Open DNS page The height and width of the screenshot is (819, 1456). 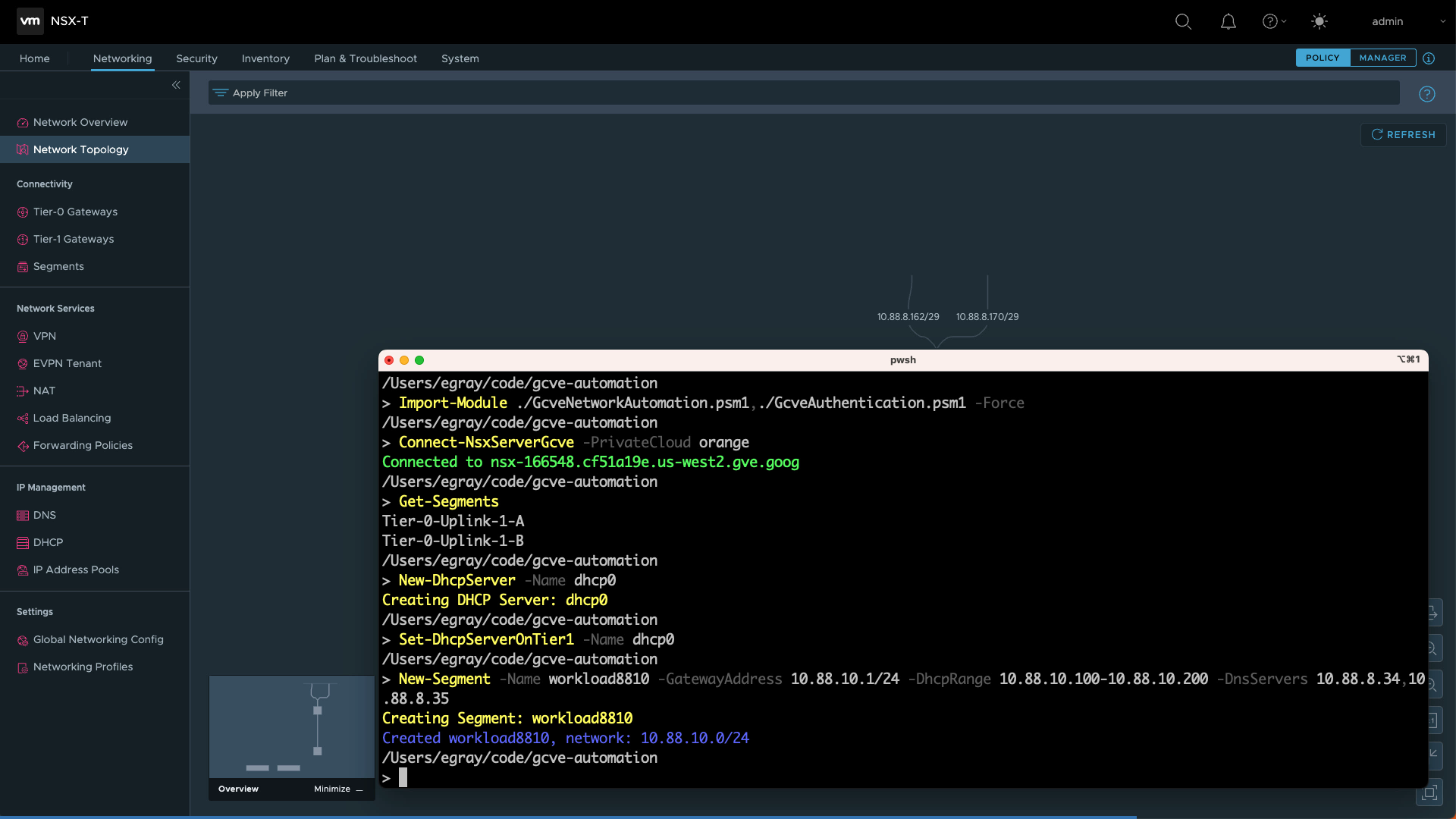(45, 515)
